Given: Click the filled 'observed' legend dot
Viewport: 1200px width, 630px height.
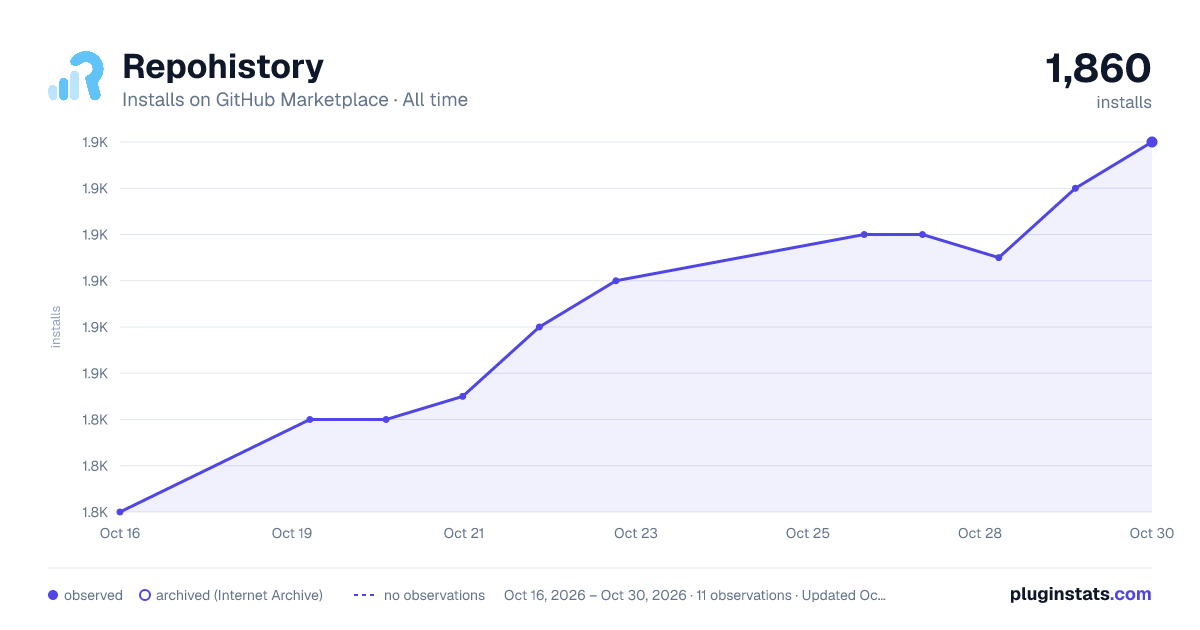Looking at the screenshot, I should [53, 595].
